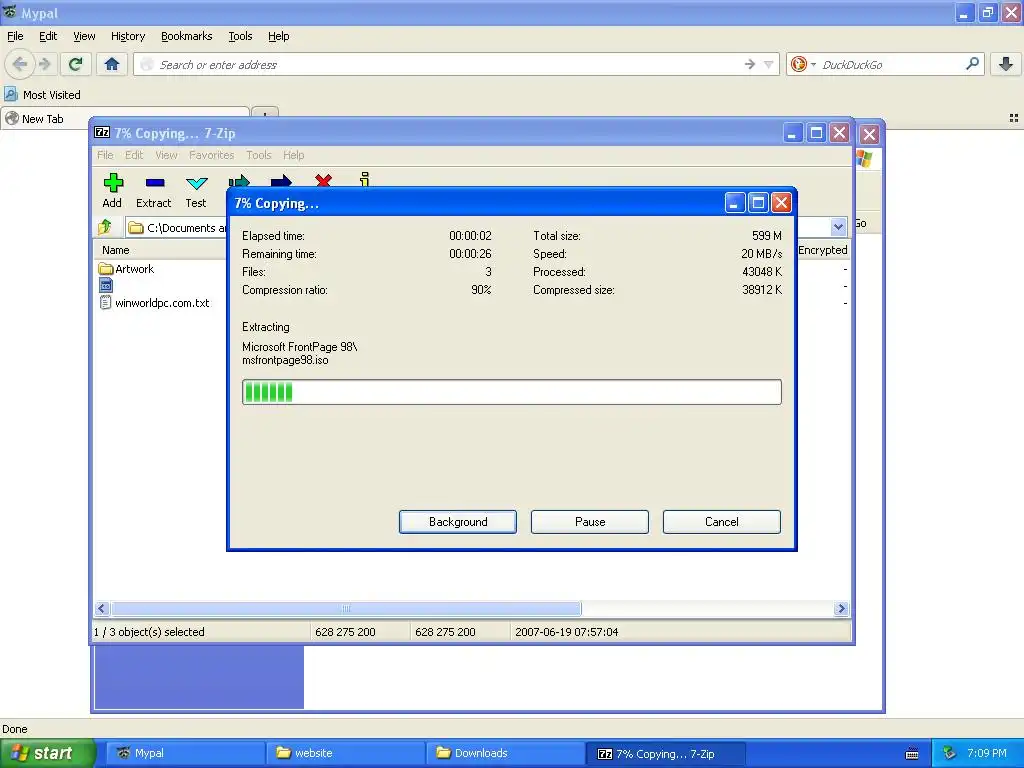Expand address bar history dropdown

pyautogui.click(x=769, y=64)
